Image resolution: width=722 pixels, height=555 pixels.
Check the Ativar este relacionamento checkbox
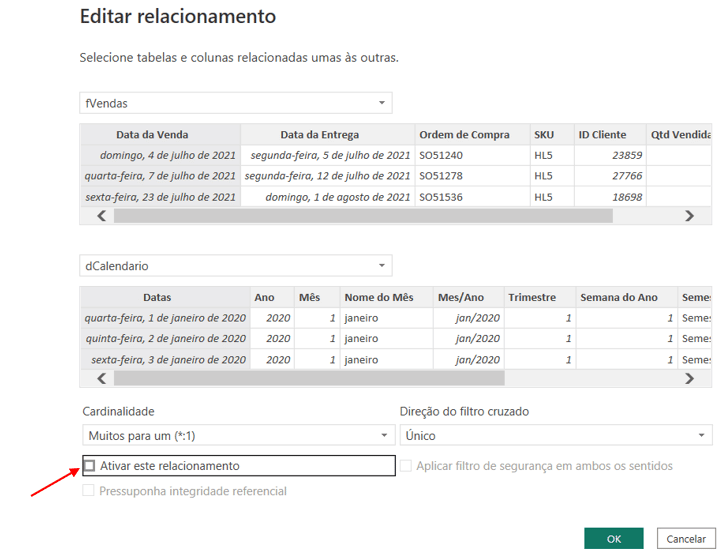(x=90, y=466)
